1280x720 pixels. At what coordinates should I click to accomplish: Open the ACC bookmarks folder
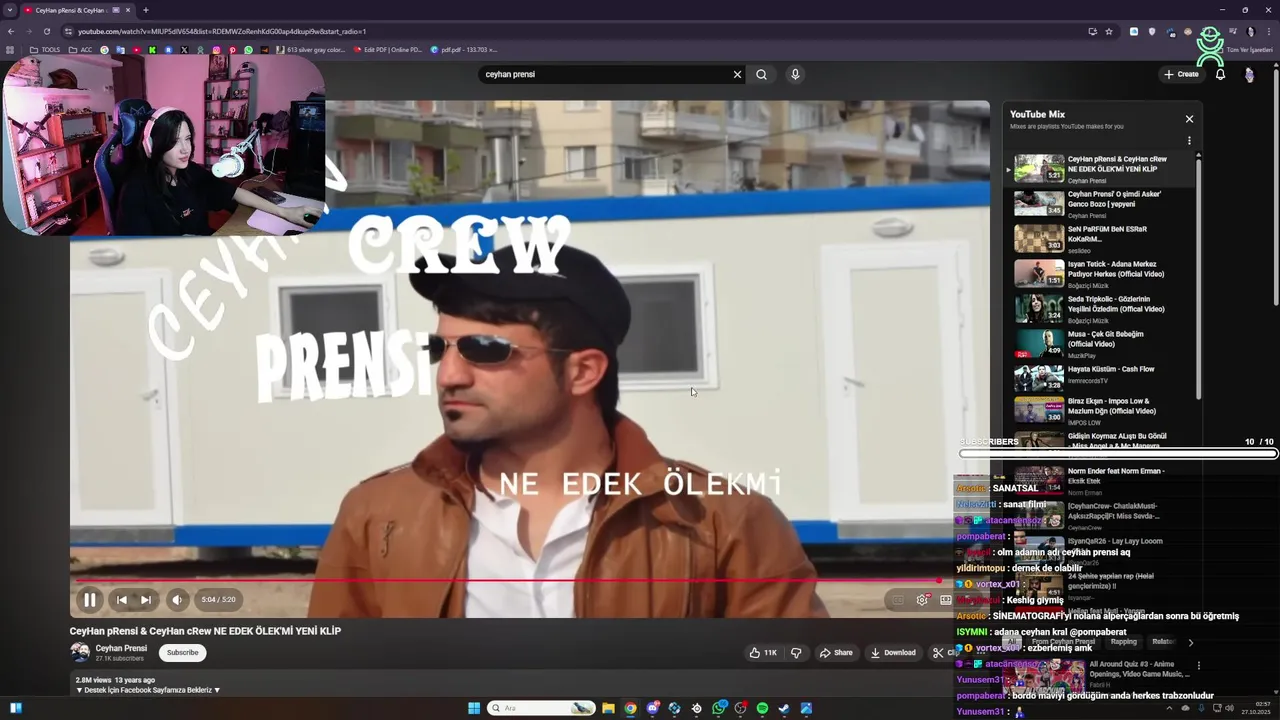(x=80, y=49)
